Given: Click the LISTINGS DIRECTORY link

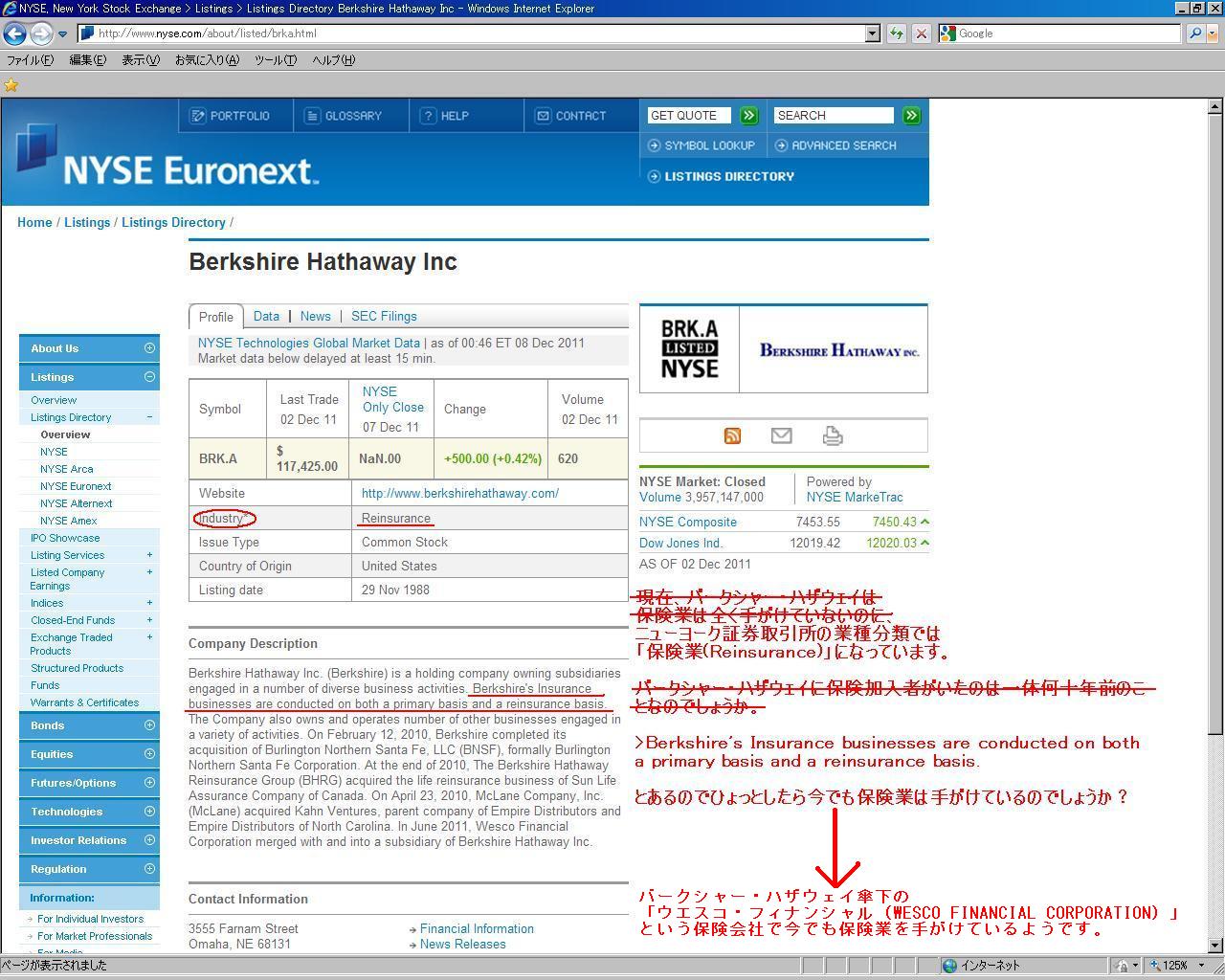Looking at the screenshot, I should click(721, 176).
